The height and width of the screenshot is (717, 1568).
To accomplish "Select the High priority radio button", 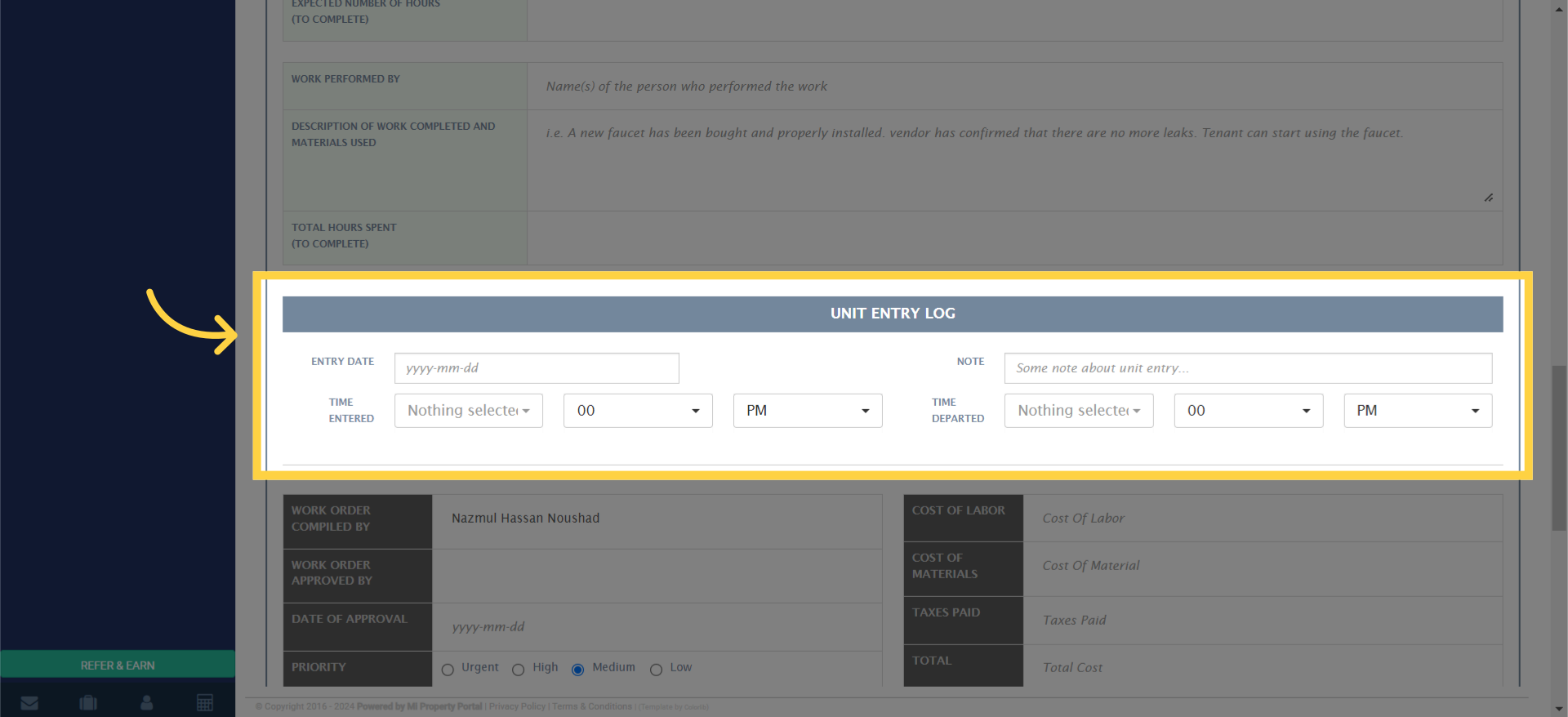I will pyautogui.click(x=518, y=670).
